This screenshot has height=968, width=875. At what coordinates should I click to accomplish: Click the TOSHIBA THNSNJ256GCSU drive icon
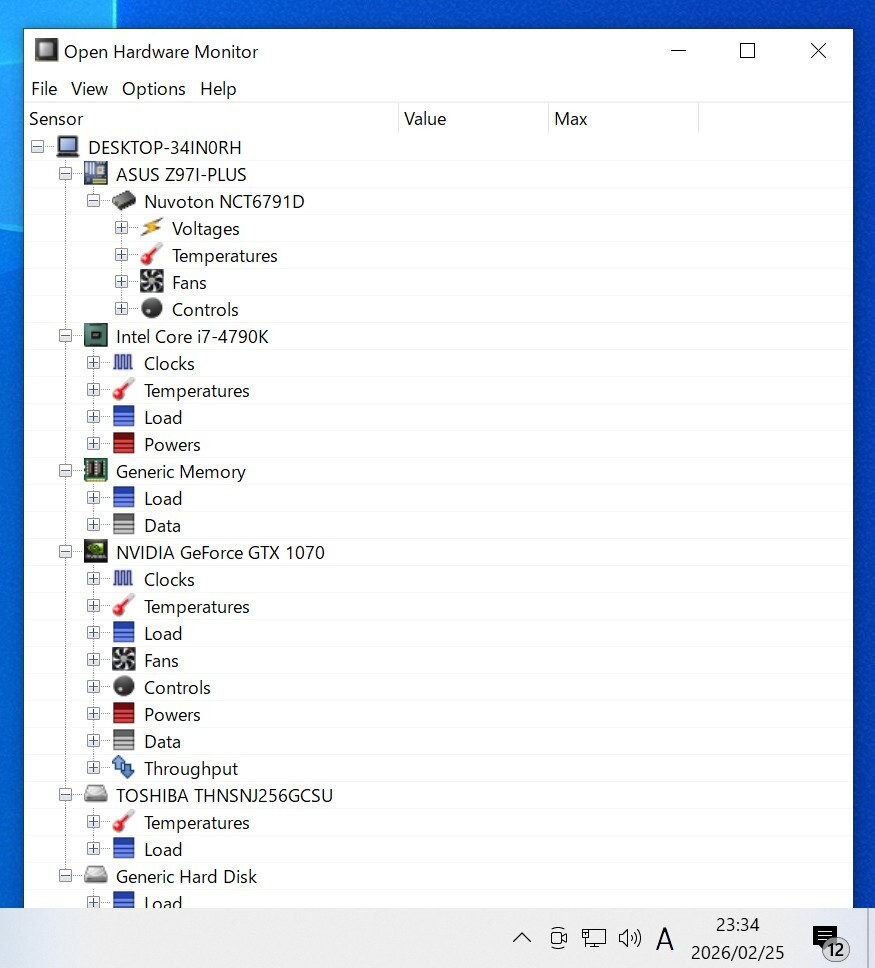tap(96, 794)
